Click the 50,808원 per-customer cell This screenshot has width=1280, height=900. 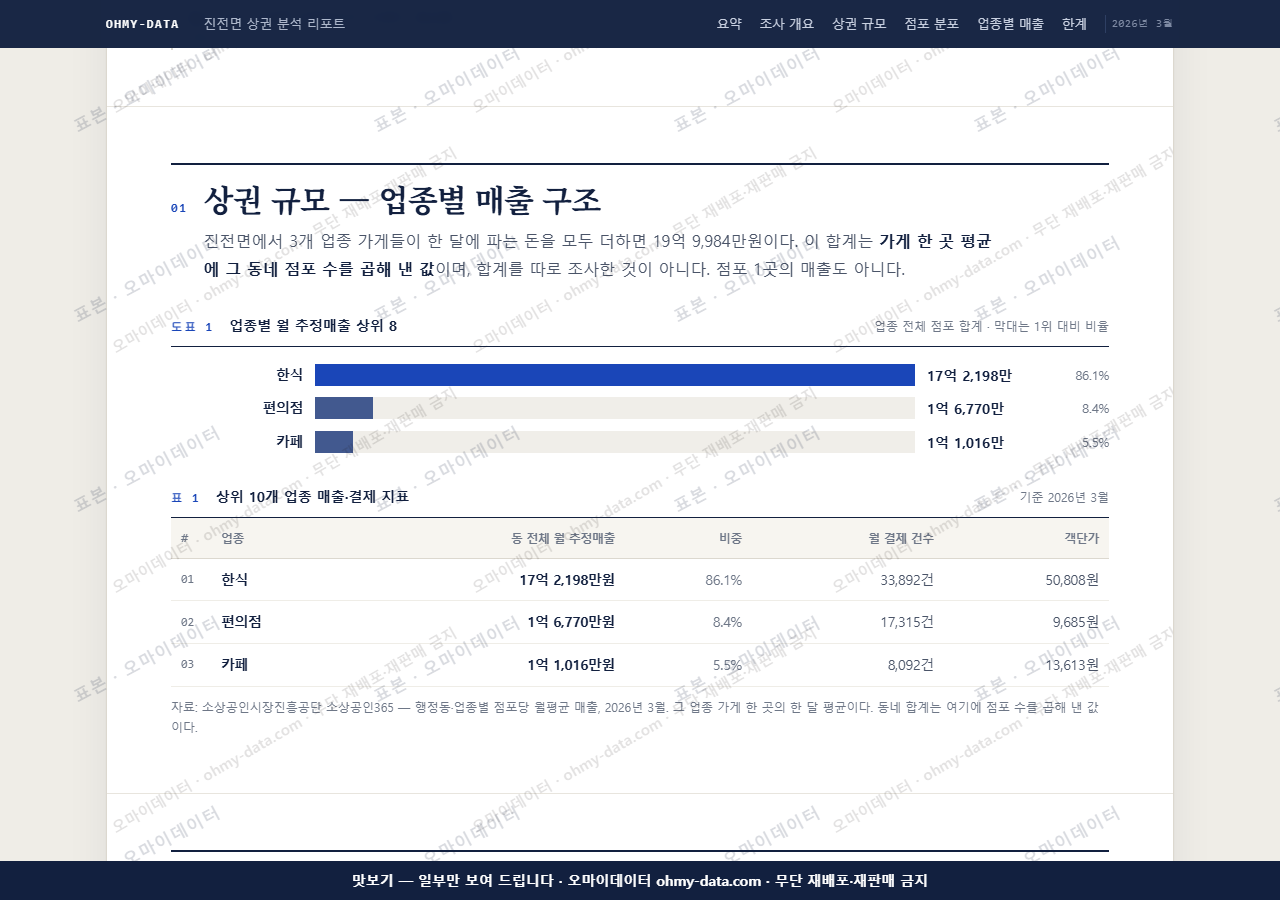pos(1072,579)
